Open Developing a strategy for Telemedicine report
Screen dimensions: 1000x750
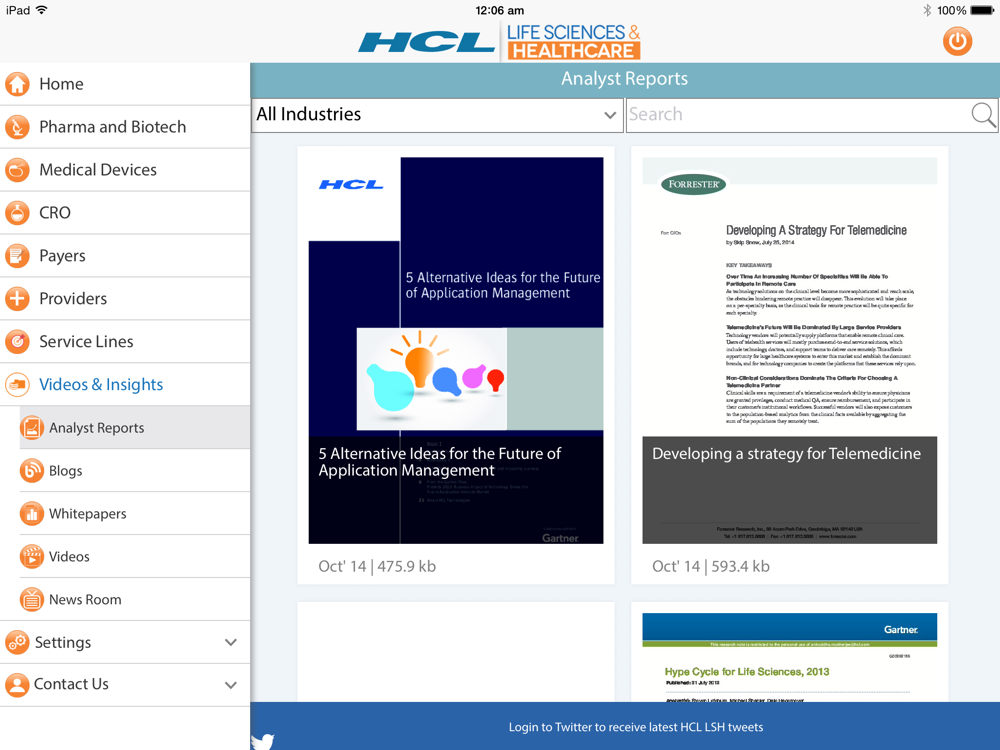[790, 350]
